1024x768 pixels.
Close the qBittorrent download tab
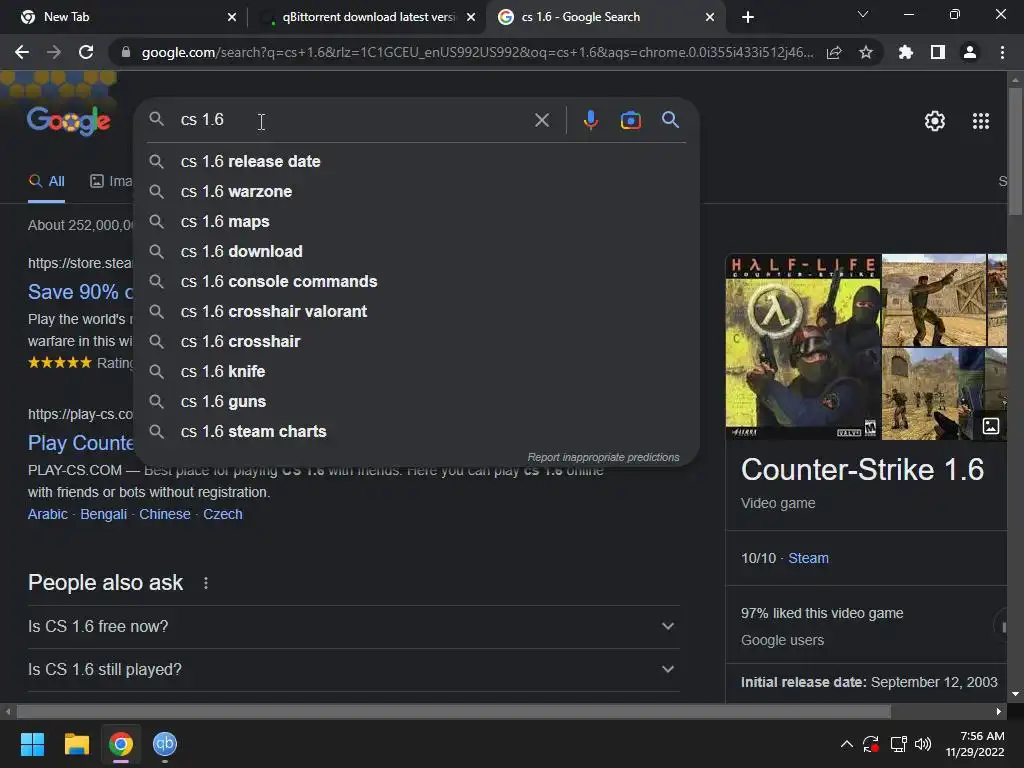click(471, 17)
